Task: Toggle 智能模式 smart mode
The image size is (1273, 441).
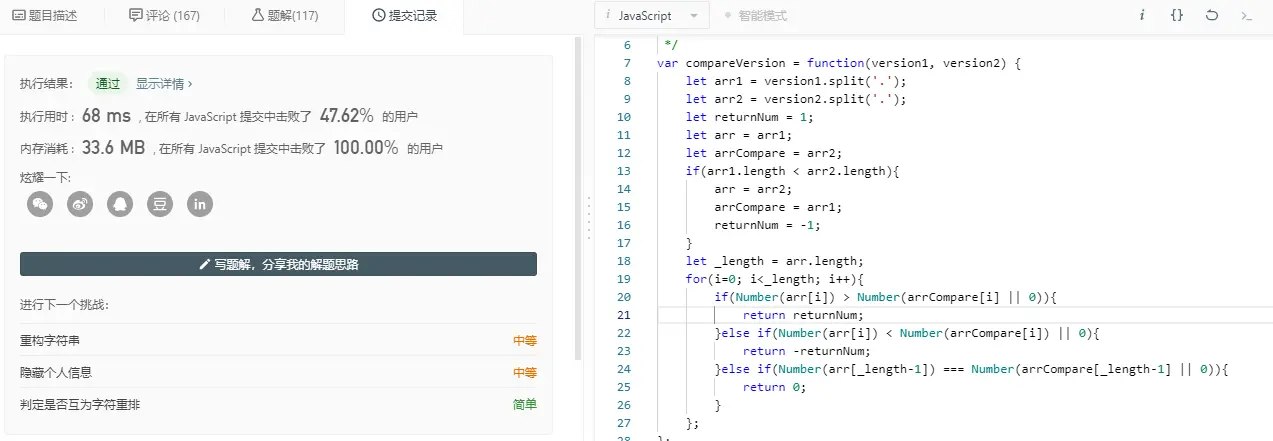Action: click(754, 16)
